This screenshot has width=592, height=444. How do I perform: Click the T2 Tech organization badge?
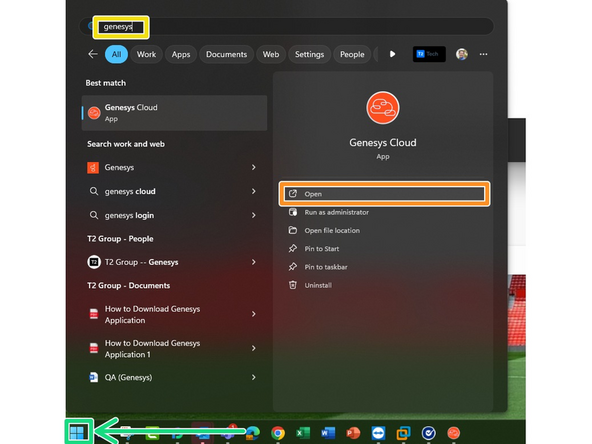click(x=429, y=54)
